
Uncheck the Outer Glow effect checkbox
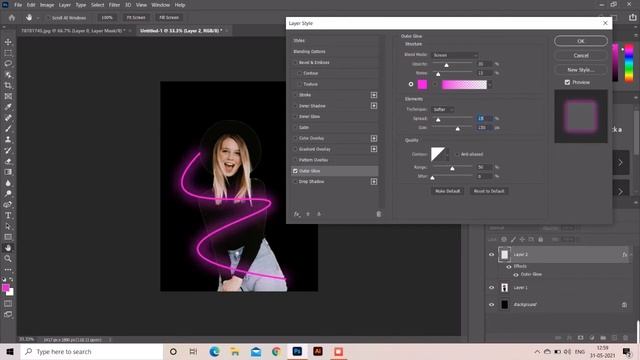click(x=295, y=171)
